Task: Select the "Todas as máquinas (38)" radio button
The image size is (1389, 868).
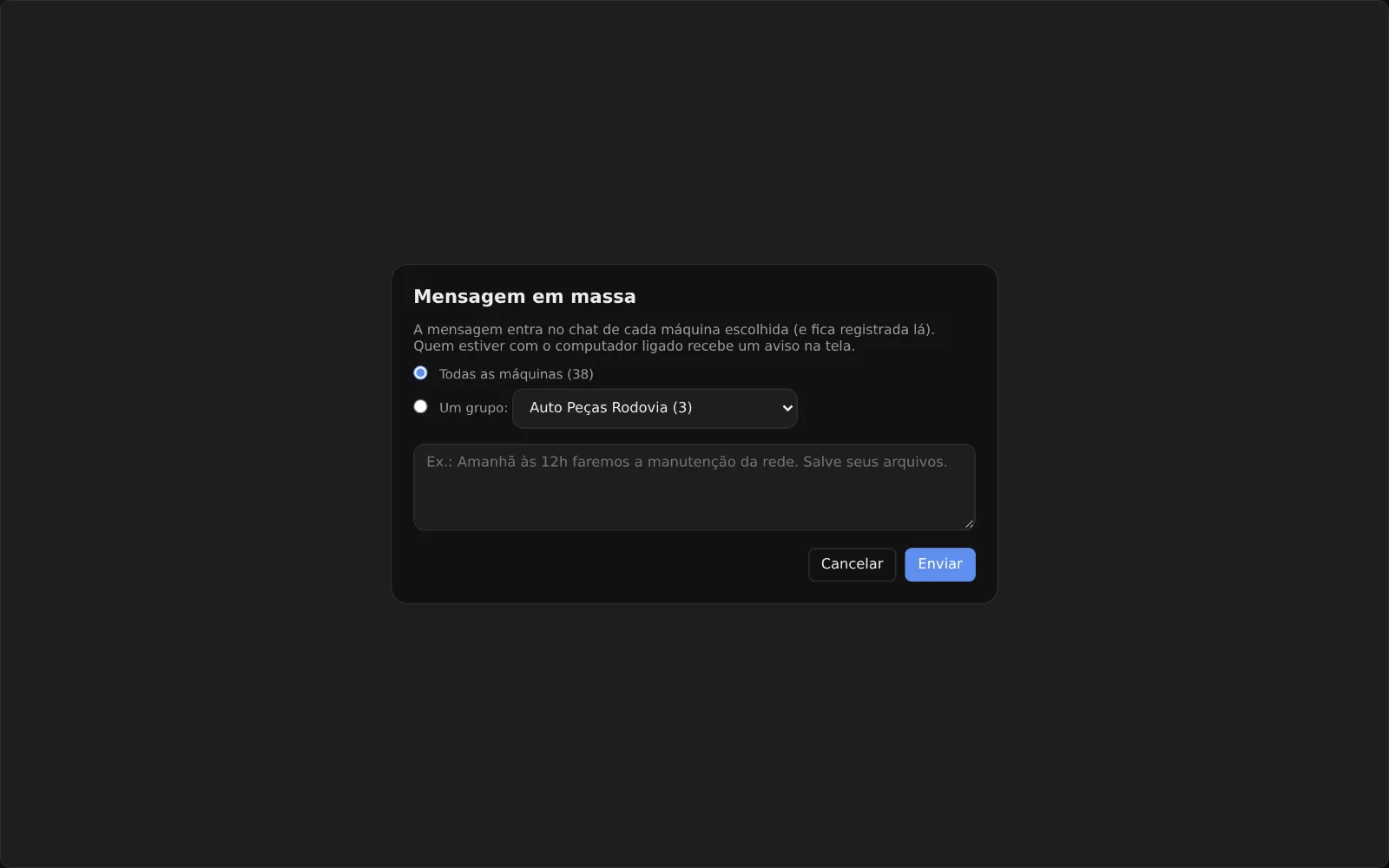Action: pos(420,373)
